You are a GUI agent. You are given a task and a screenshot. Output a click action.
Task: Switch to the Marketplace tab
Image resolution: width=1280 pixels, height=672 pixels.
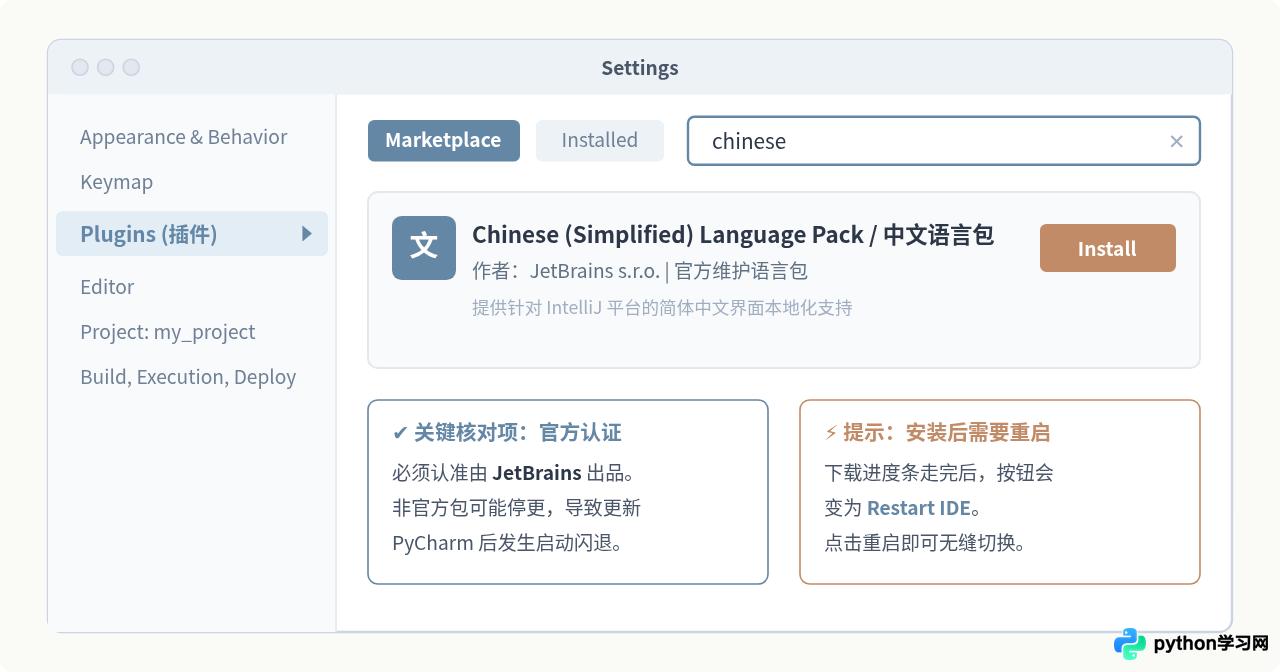[x=443, y=141]
